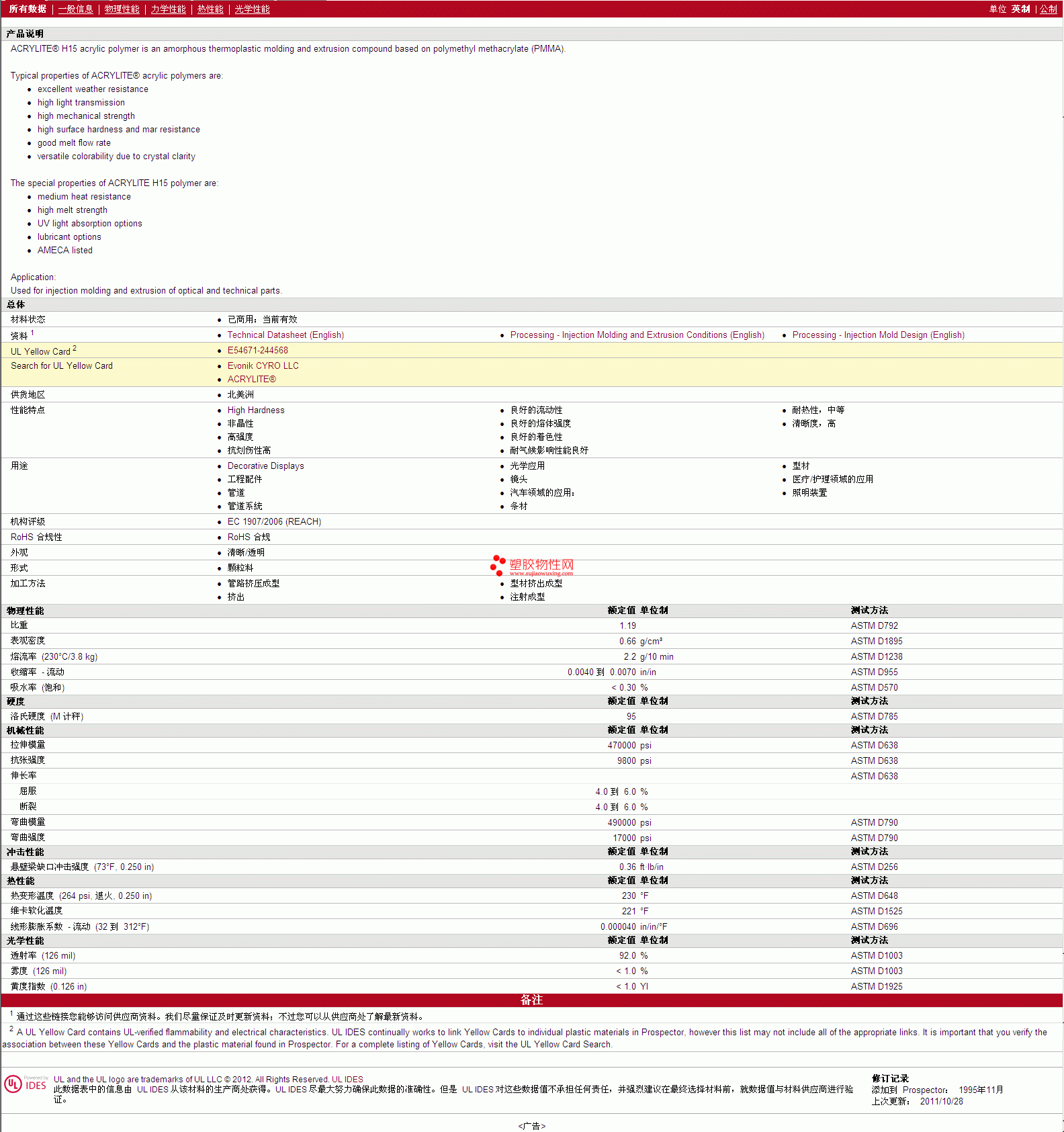Click the ASTM D1238 test method

pos(877,656)
